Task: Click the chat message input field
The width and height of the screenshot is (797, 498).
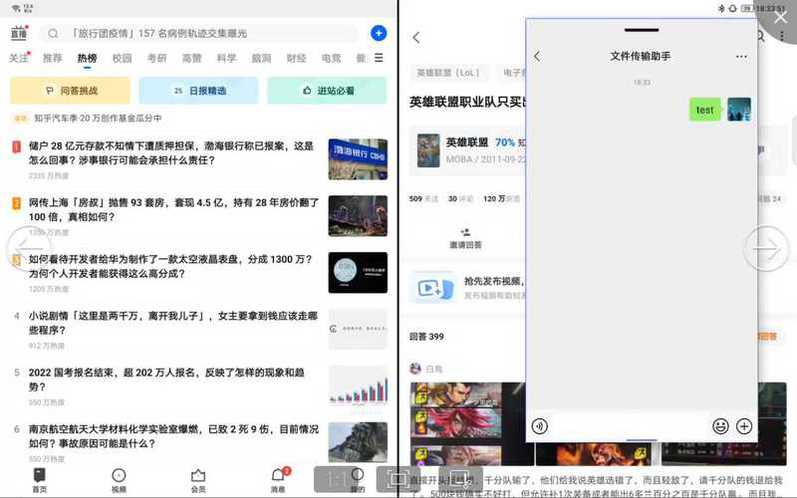Action: pos(630,426)
